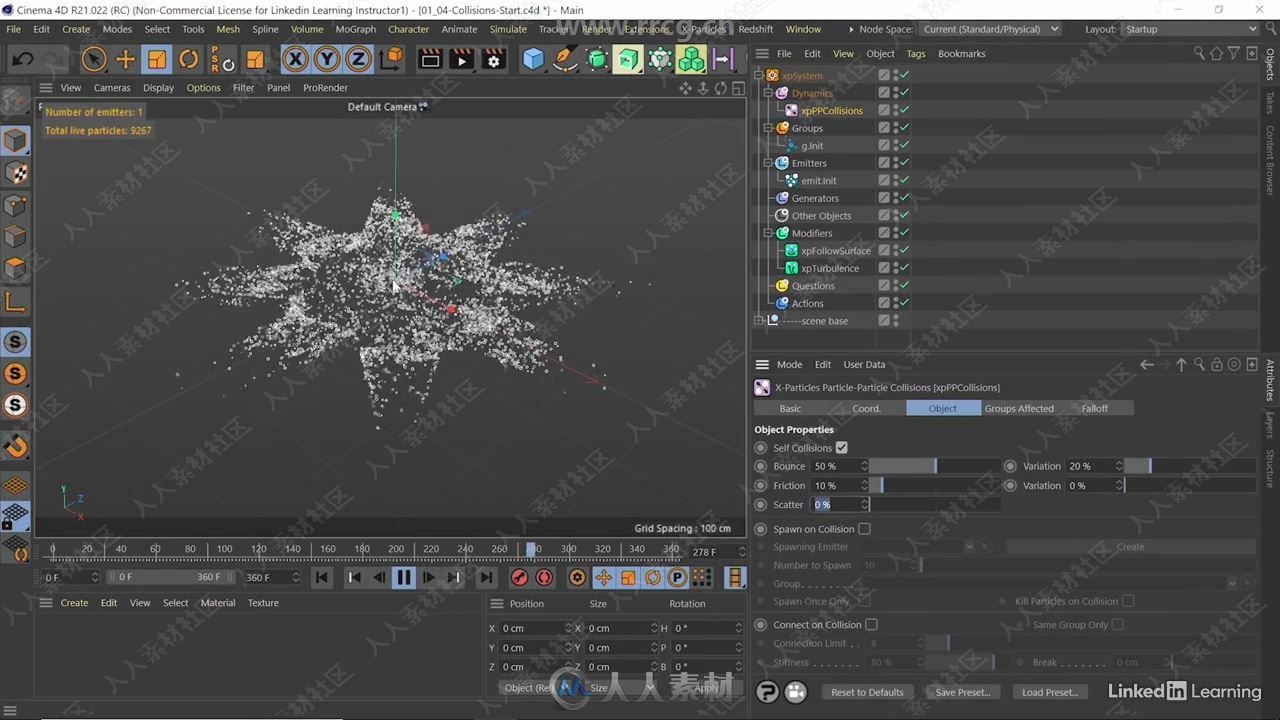The height and width of the screenshot is (720, 1280).
Task: Add a Cube primitive object
Action: [x=533, y=60]
